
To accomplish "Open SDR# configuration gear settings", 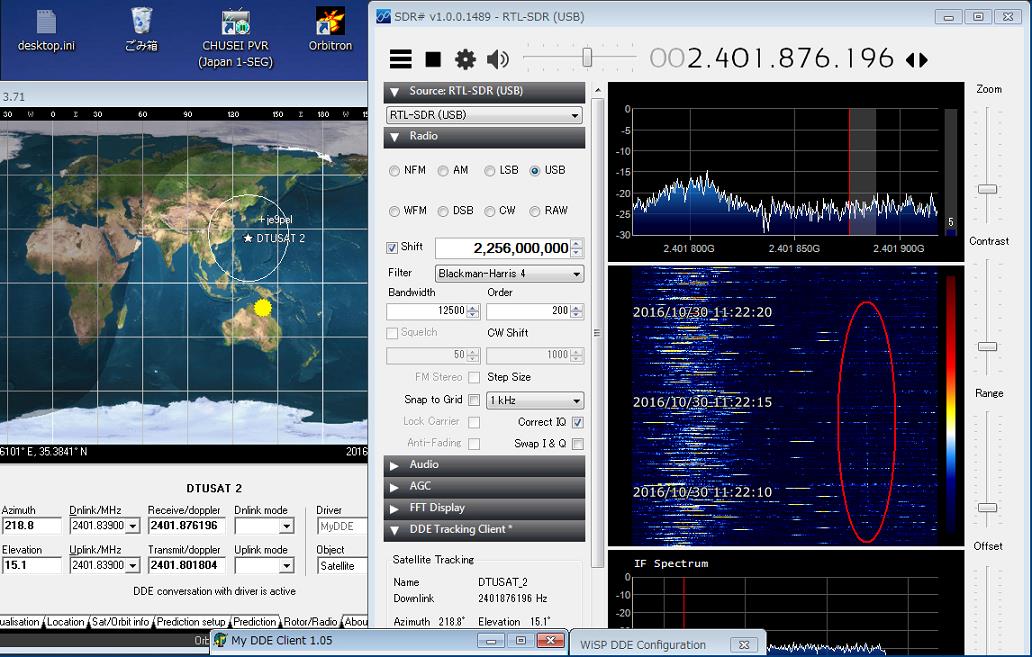I will [x=465, y=59].
